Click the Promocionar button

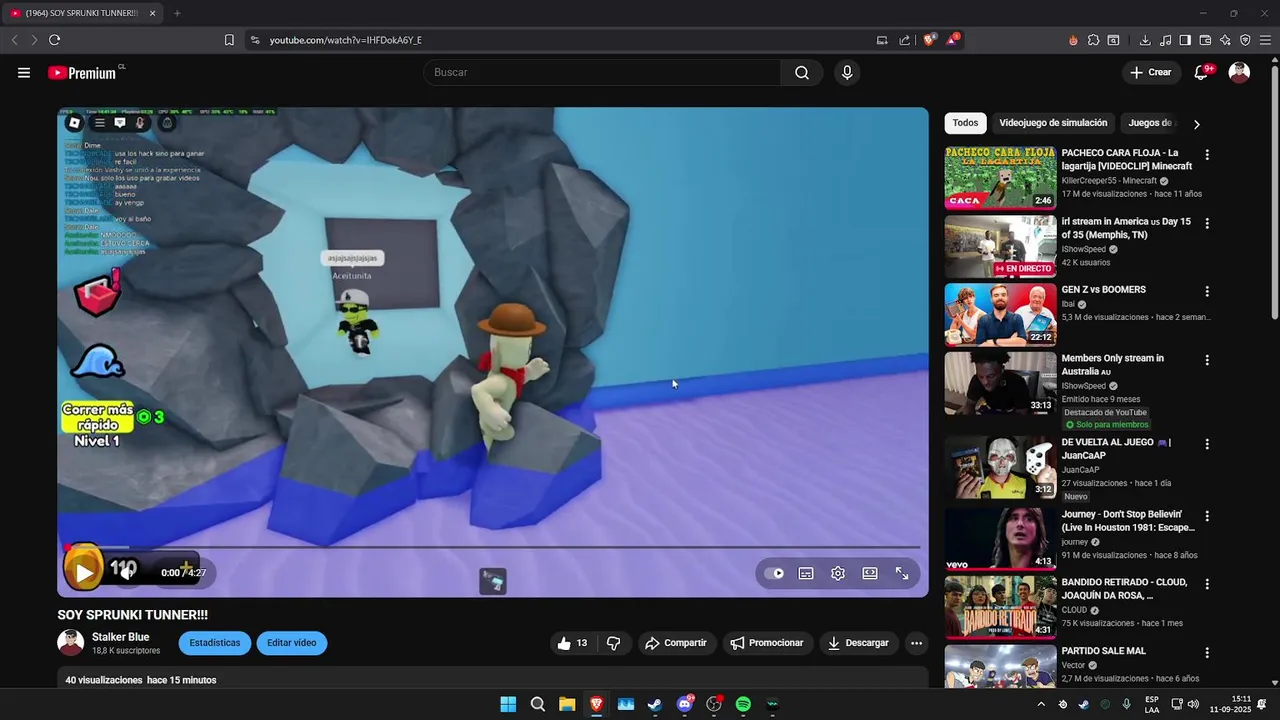click(x=767, y=643)
